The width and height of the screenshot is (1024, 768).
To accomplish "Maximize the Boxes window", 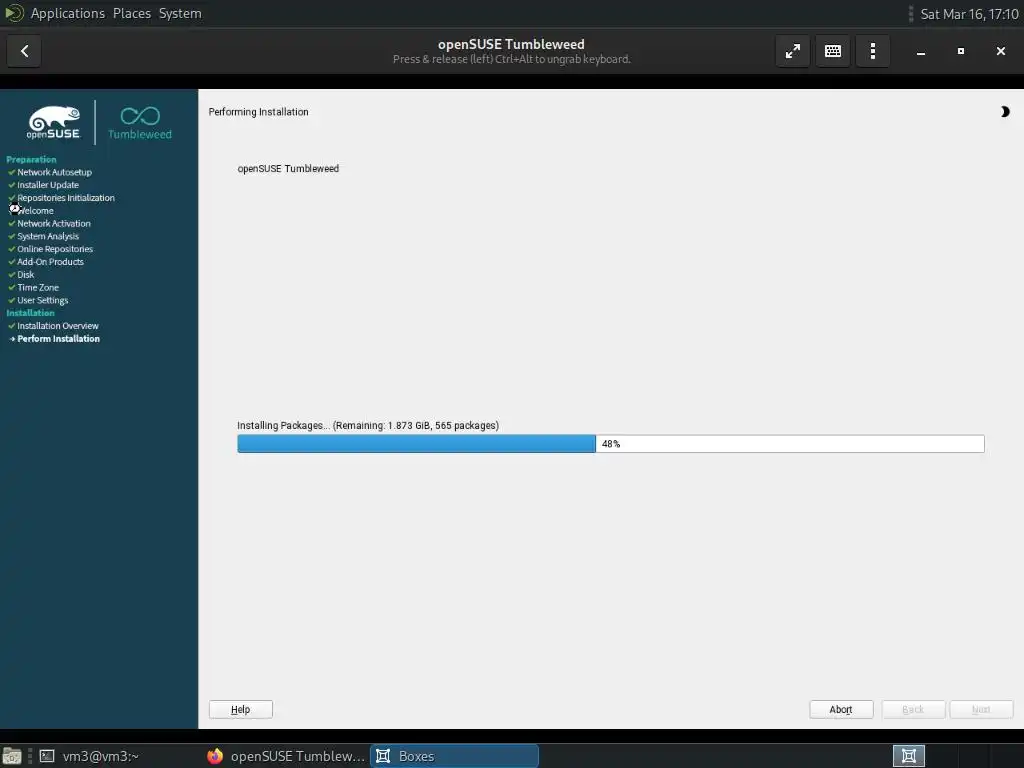I will [x=961, y=51].
